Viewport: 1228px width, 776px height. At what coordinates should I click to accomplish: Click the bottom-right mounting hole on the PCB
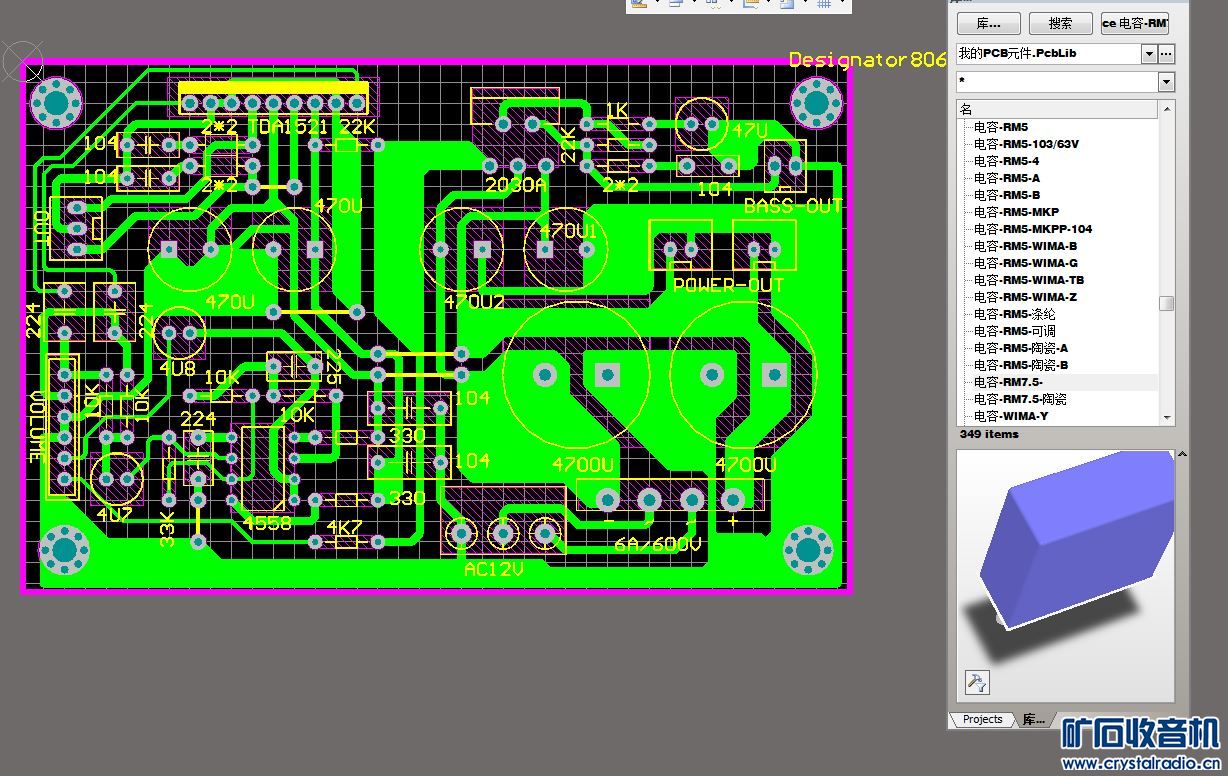[x=808, y=549]
